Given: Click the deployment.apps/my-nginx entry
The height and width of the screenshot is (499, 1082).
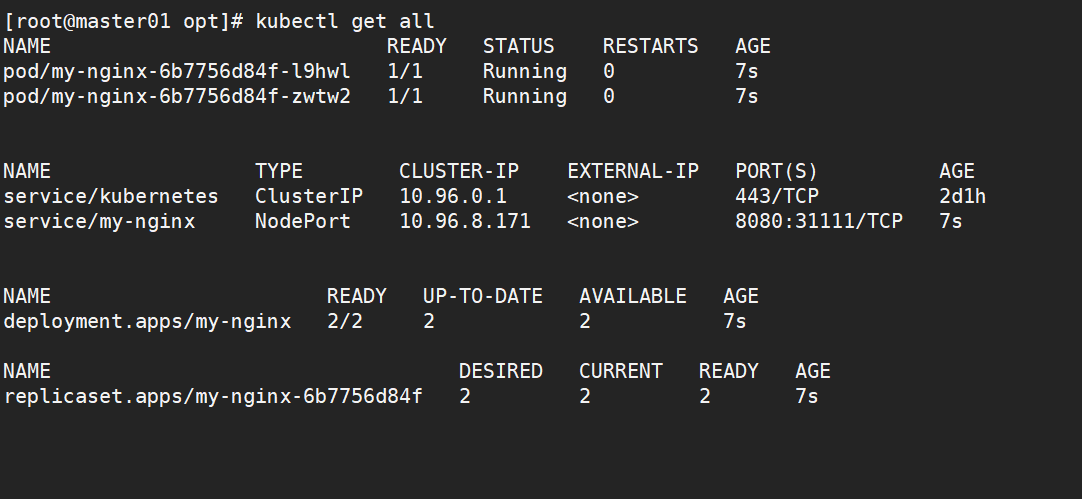Looking at the screenshot, I should point(147,322).
